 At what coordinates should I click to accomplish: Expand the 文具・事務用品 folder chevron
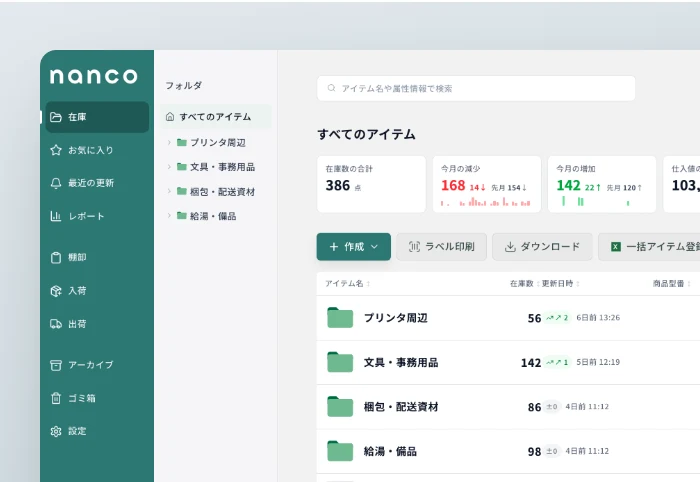pyautogui.click(x=169, y=167)
